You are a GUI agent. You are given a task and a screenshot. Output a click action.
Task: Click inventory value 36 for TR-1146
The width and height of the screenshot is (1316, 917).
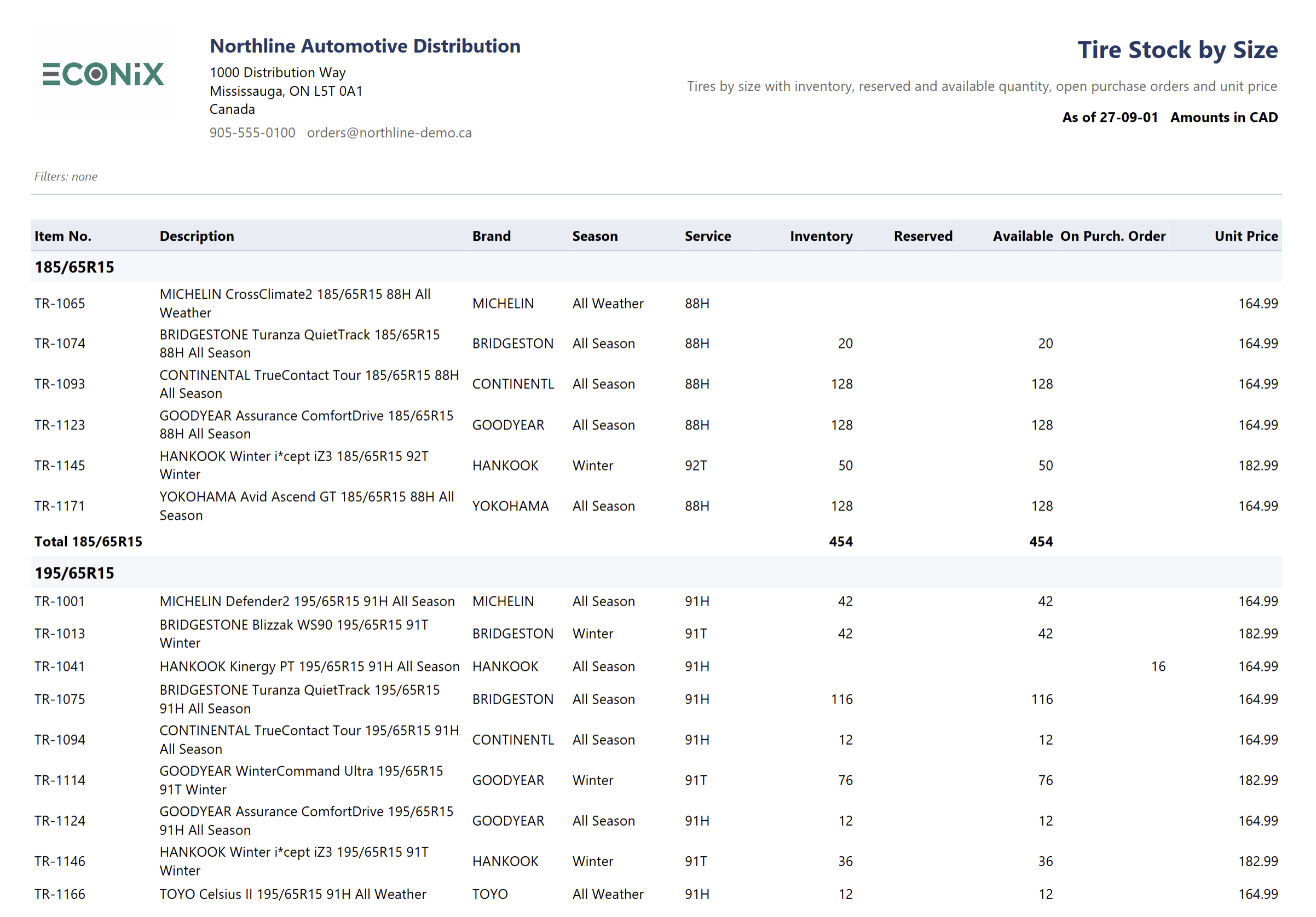click(845, 861)
